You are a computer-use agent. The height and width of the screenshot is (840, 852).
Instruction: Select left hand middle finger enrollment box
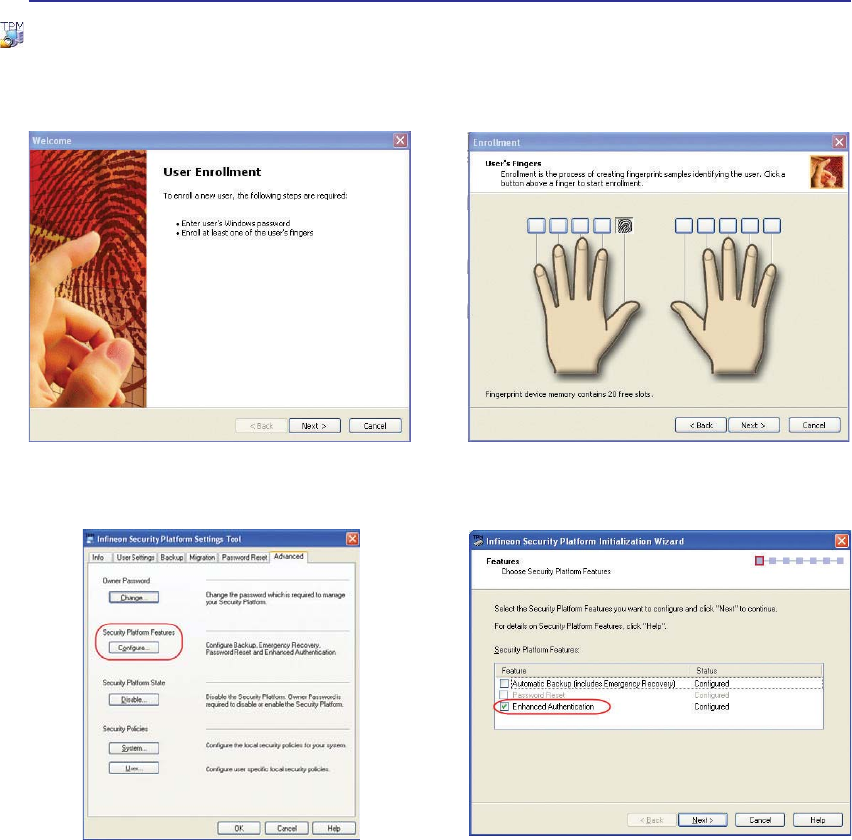pos(580,225)
